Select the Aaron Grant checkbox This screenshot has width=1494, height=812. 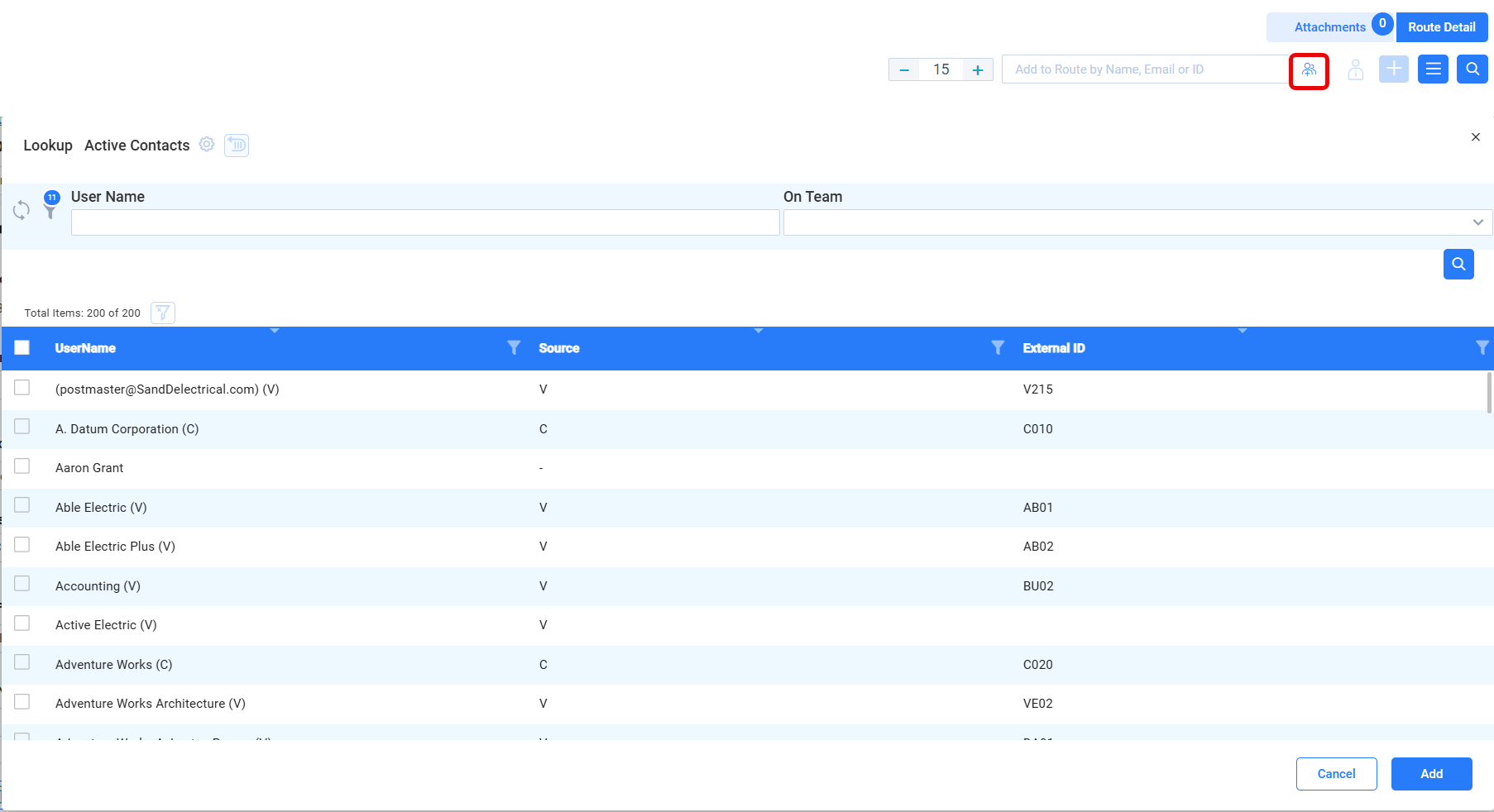(x=22, y=466)
